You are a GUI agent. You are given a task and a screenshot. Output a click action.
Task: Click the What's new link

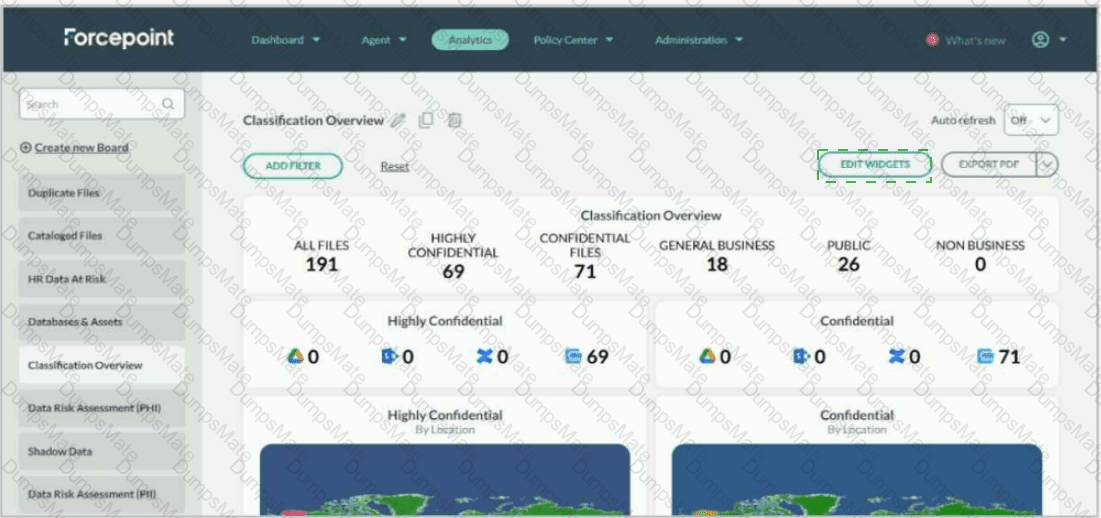click(x=975, y=41)
